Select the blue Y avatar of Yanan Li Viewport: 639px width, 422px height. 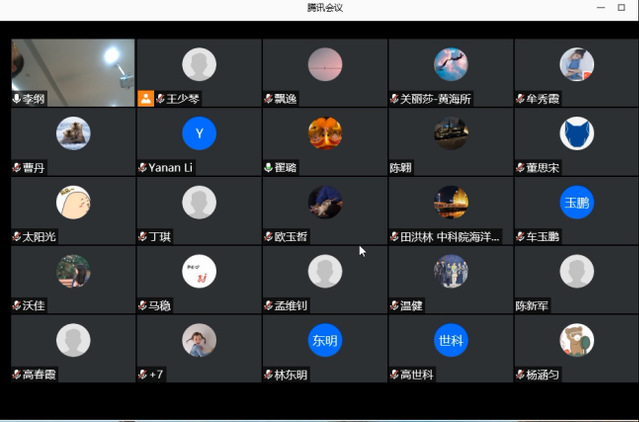click(x=199, y=133)
